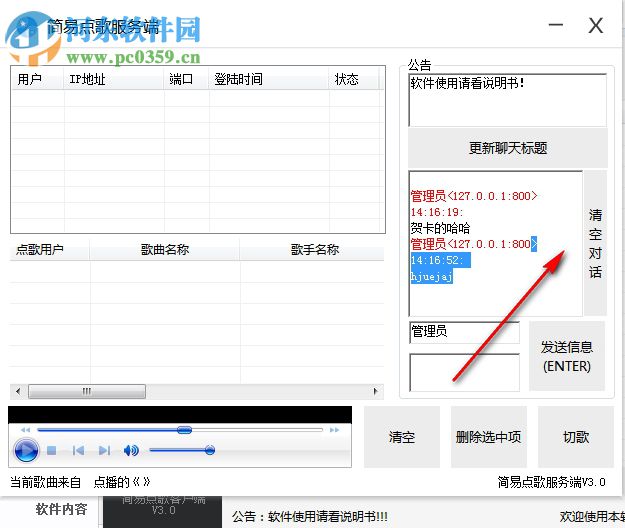625x528 pixels.
Task: Click the 简易点歌服务端V3.0 version label
Action: click(551, 483)
